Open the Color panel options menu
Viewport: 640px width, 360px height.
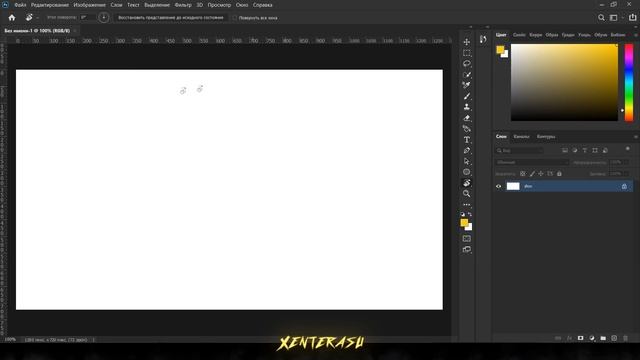[x=636, y=35]
